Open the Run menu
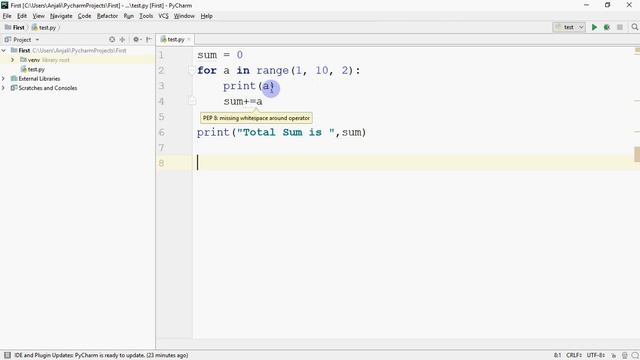The image size is (640, 360). (x=129, y=16)
